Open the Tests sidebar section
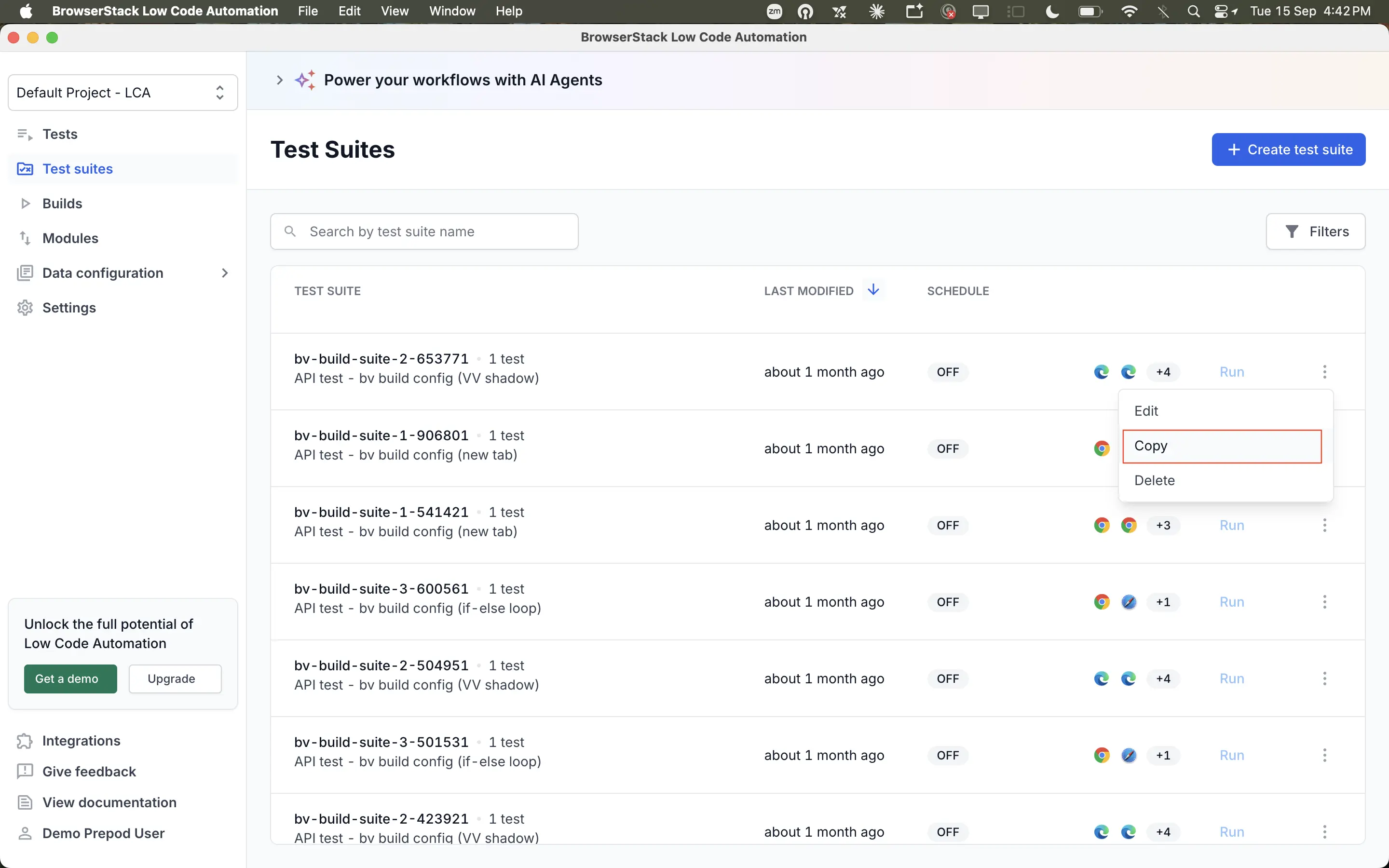Screen dimensions: 1389x868 [x=60, y=134]
